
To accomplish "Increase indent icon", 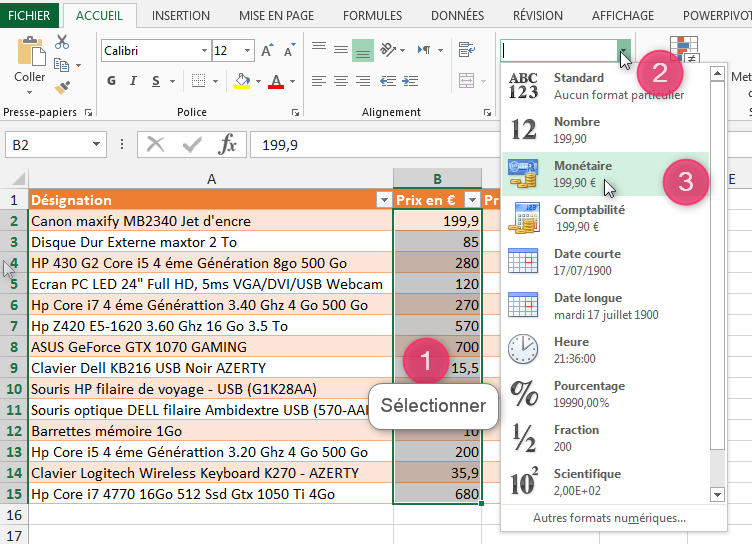I will point(410,81).
